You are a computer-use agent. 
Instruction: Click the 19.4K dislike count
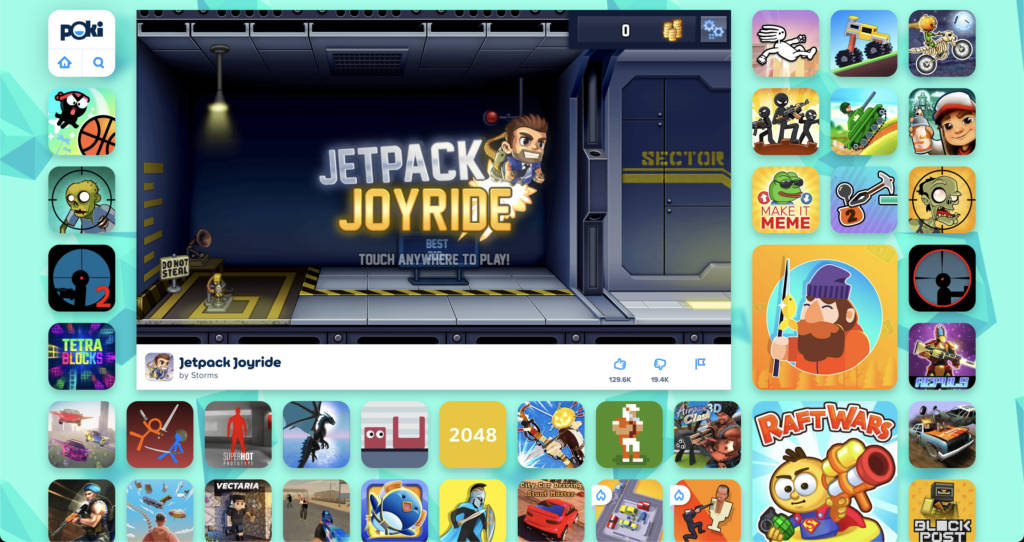click(x=660, y=379)
